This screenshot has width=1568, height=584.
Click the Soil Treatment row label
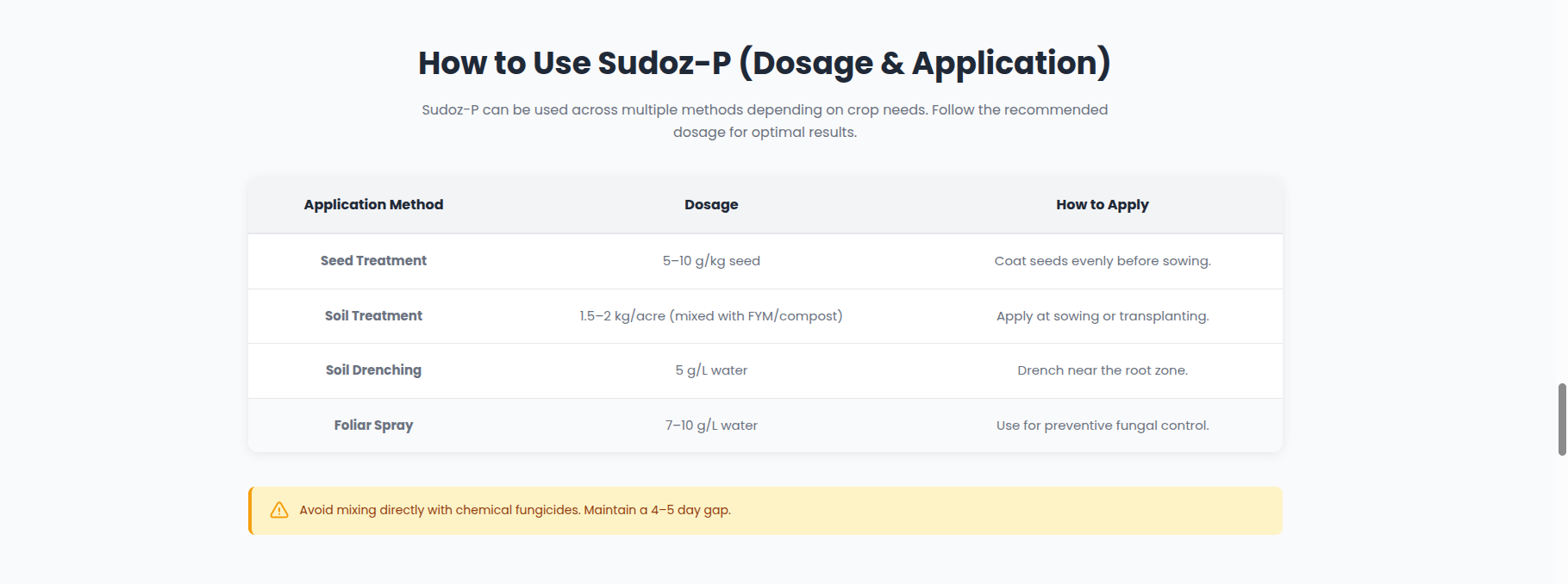[x=373, y=316]
